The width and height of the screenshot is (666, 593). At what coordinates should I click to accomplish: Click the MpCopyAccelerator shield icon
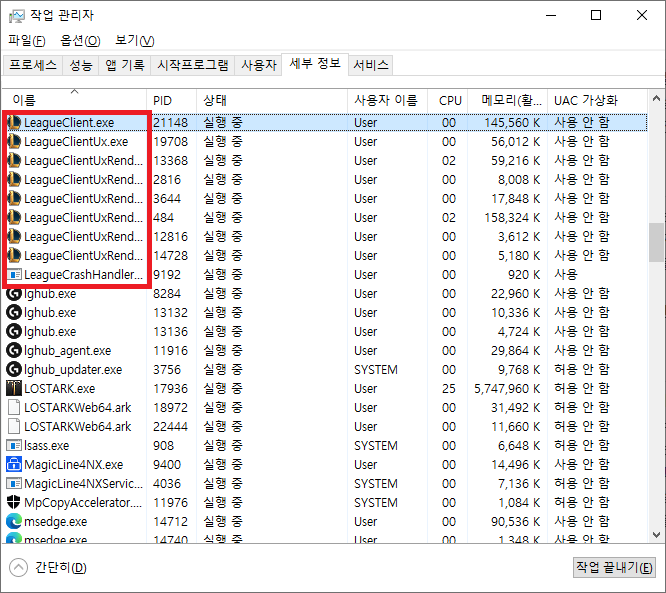(x=14, y=502)
